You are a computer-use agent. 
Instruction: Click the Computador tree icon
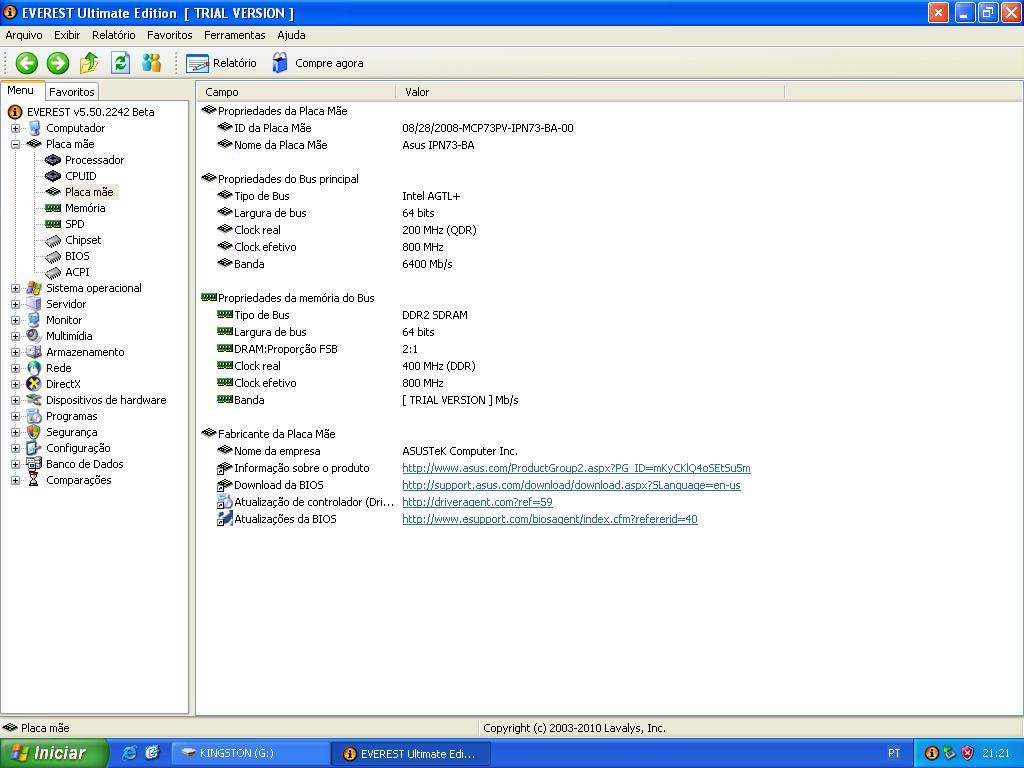click(x=34, y=128)
